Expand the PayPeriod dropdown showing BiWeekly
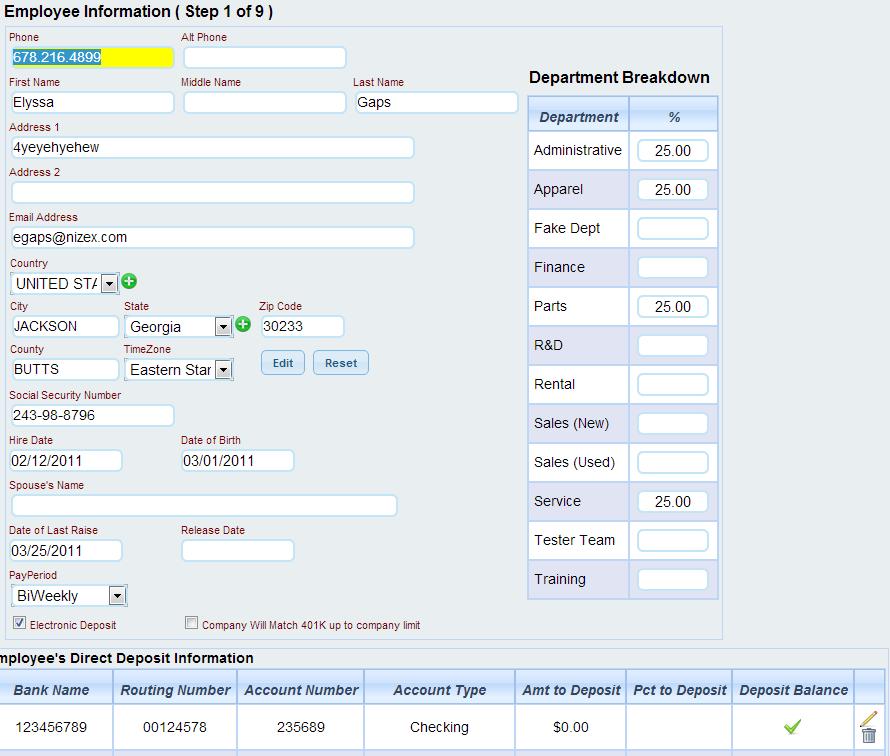Image resolution: width=890 pixels, height=756 pixels. 117,596
